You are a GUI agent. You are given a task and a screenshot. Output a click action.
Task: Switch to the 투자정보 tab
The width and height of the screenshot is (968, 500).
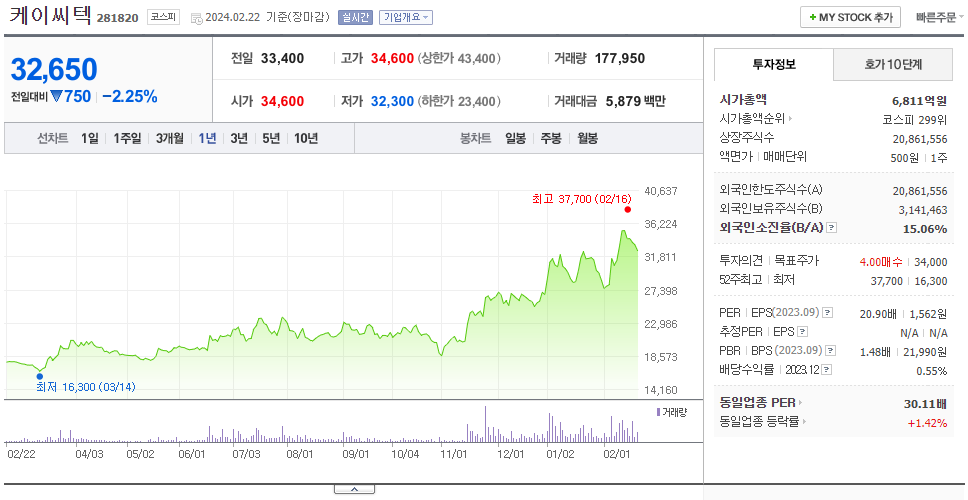774,64
